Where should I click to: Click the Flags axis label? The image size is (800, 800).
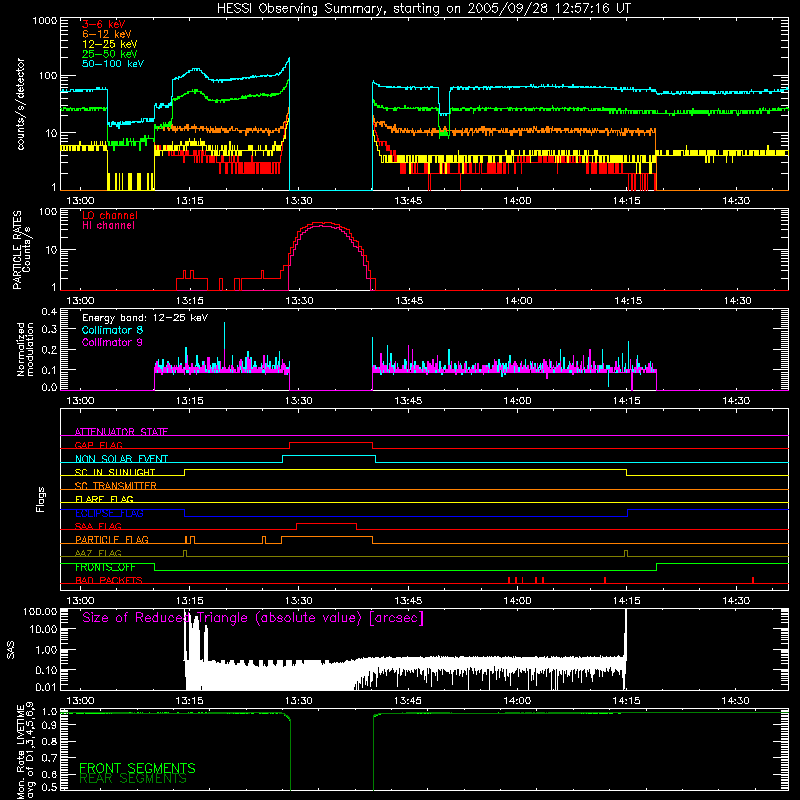pyautogui.click(x=41, y=499)
